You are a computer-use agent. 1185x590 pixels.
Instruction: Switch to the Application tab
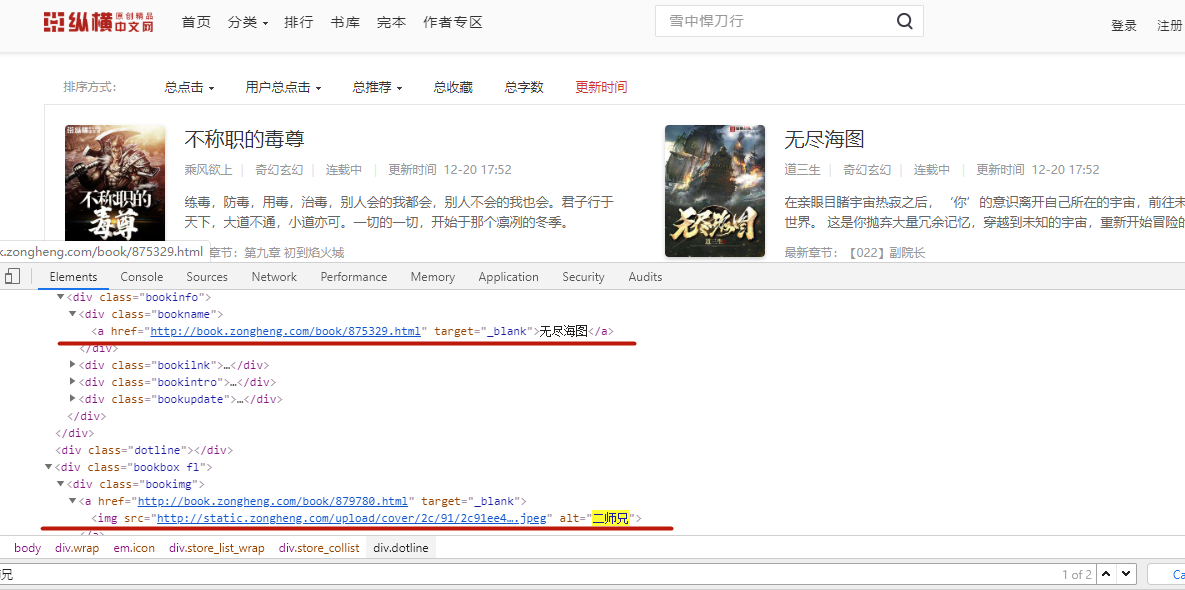509,277
